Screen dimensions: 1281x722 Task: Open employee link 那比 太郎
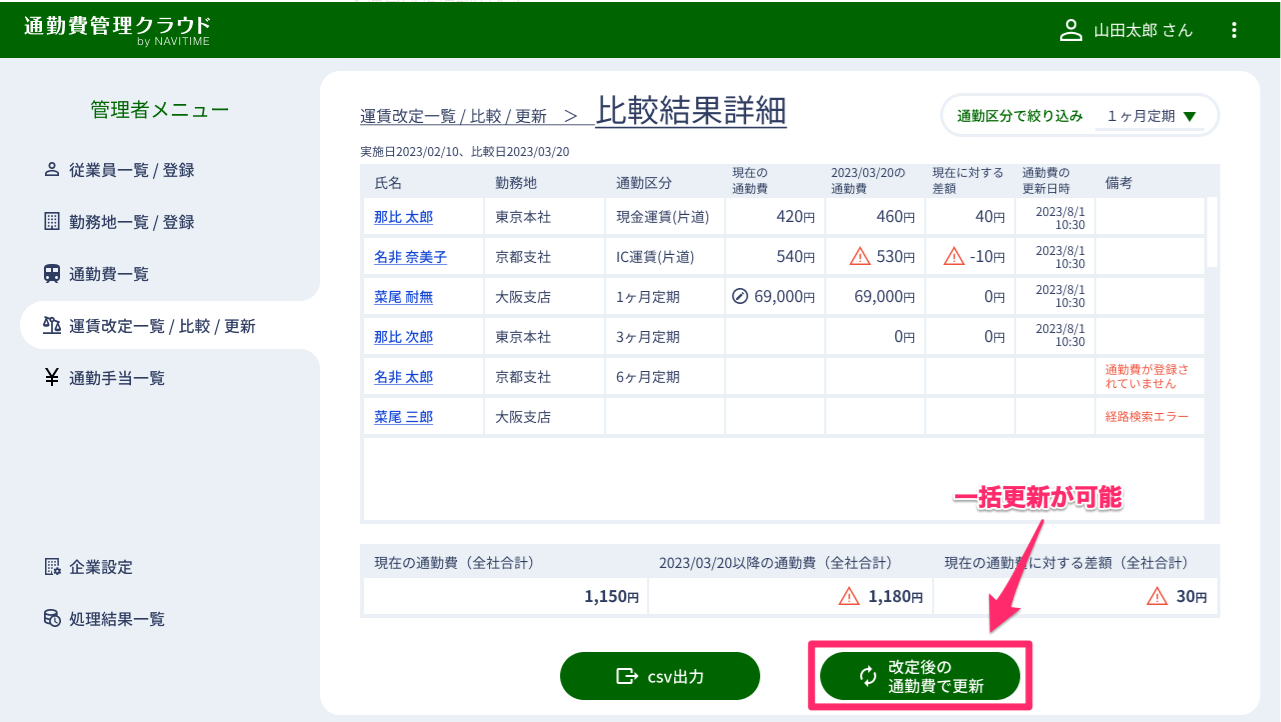click(x=403, y=216)
